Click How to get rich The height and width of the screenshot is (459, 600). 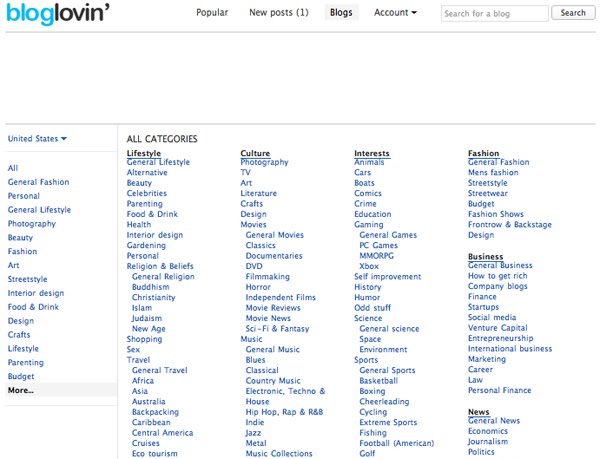click(497, 276)
